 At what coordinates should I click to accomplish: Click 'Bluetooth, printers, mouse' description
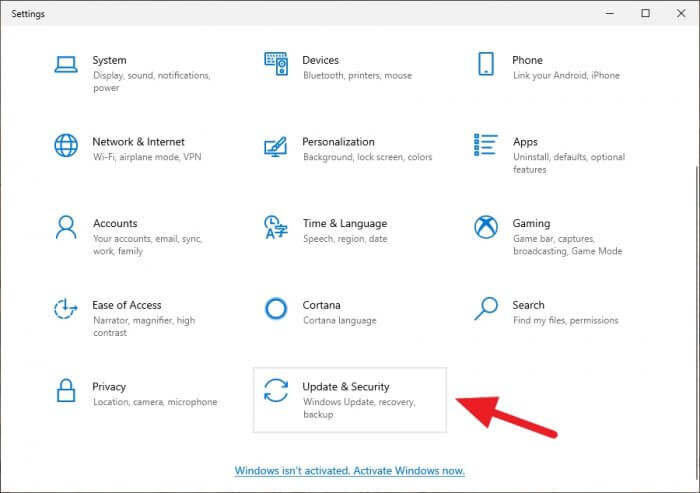tap(357, 75)
